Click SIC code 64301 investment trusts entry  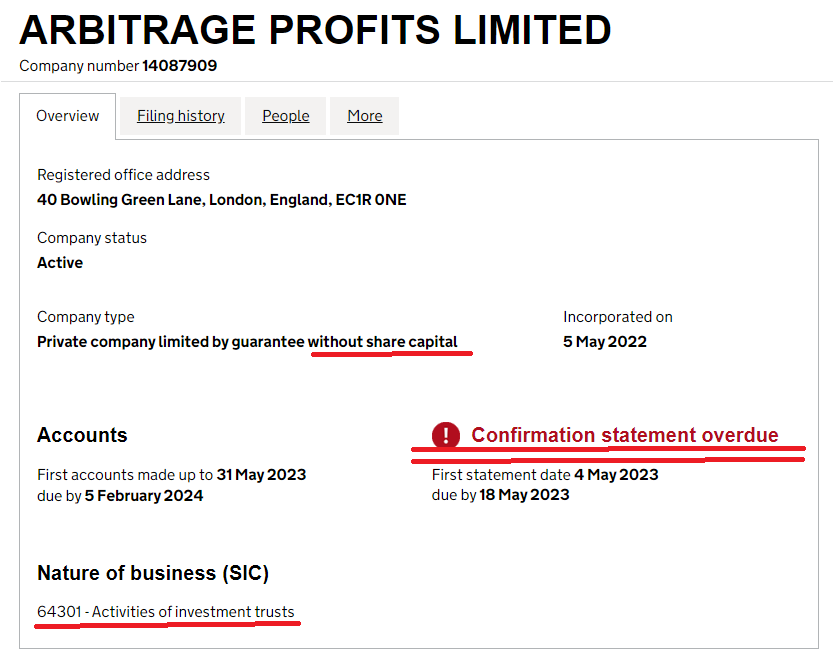[166, 612]
